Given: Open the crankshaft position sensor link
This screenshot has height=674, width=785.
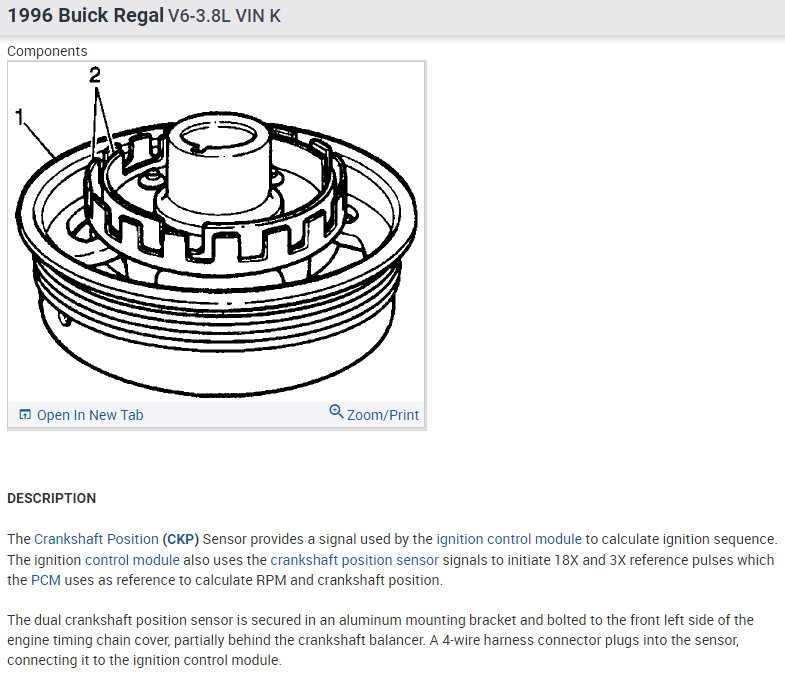Looking at the screenshot, I should (x=354, y=560).
